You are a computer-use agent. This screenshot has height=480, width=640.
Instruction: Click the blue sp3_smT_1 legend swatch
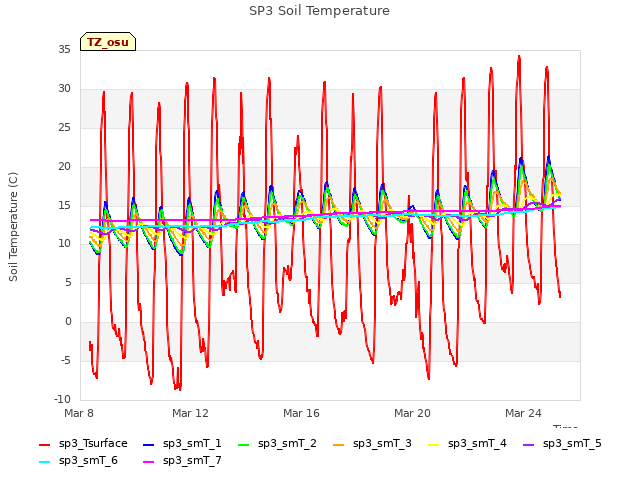click(149, 444)
